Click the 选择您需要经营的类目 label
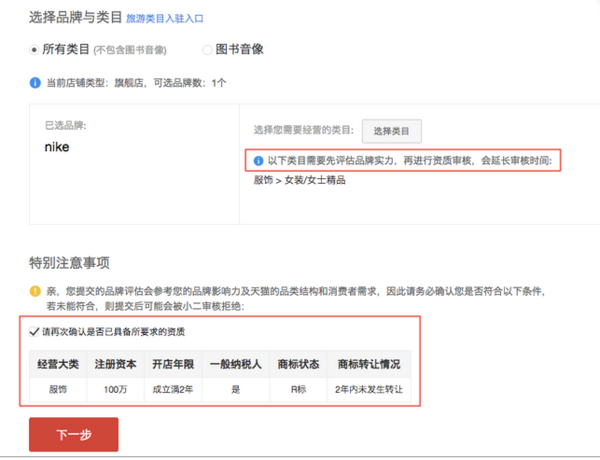The height and width of the screenshot is (460, 600). (304, 130)
